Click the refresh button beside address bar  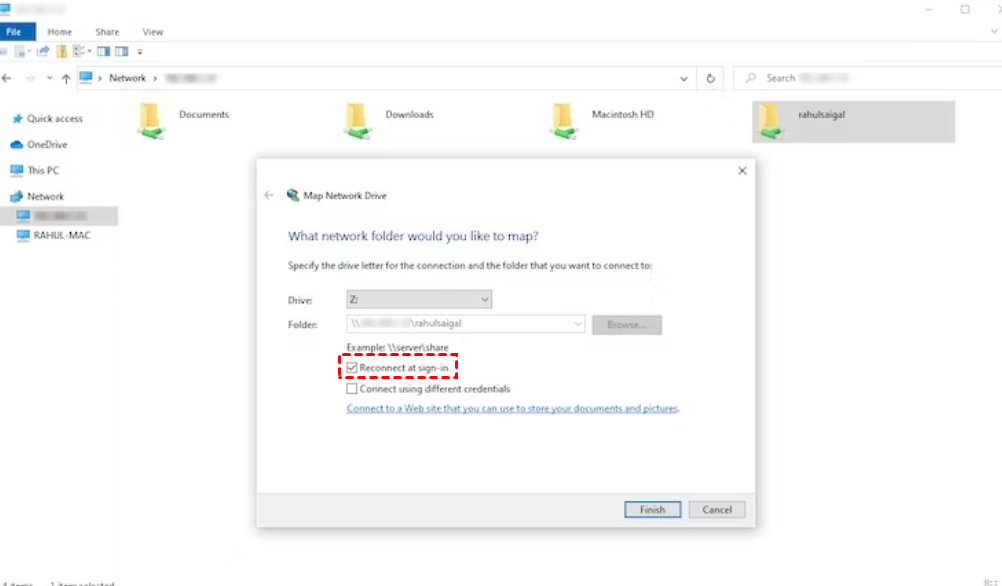(x=710, y=78)
